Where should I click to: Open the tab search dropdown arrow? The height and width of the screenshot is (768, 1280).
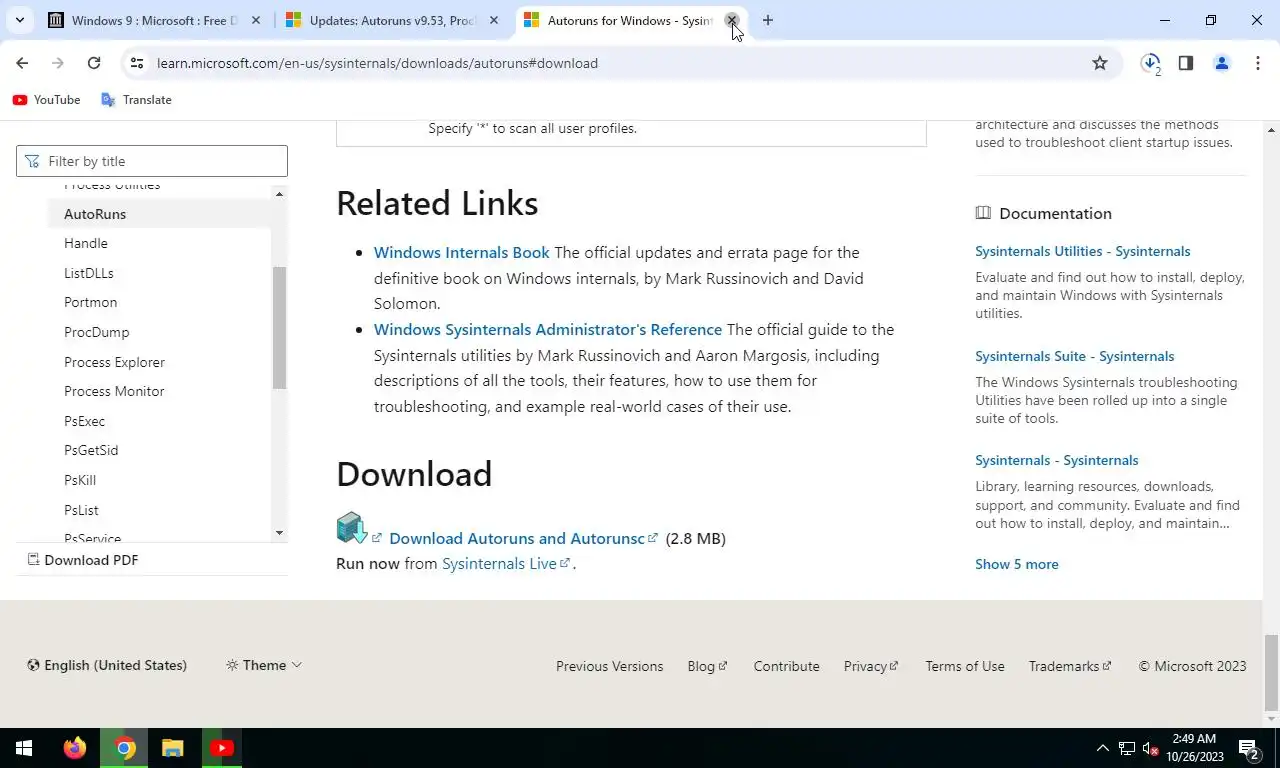(x=20, y=20)
